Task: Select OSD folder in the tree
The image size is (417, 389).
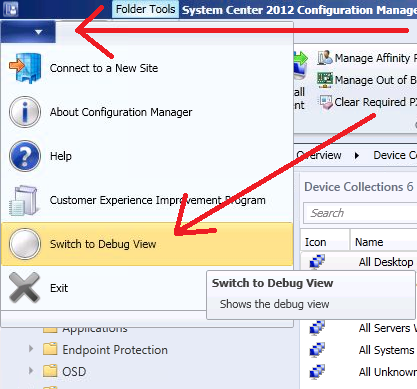Action: tap(74, 371)
